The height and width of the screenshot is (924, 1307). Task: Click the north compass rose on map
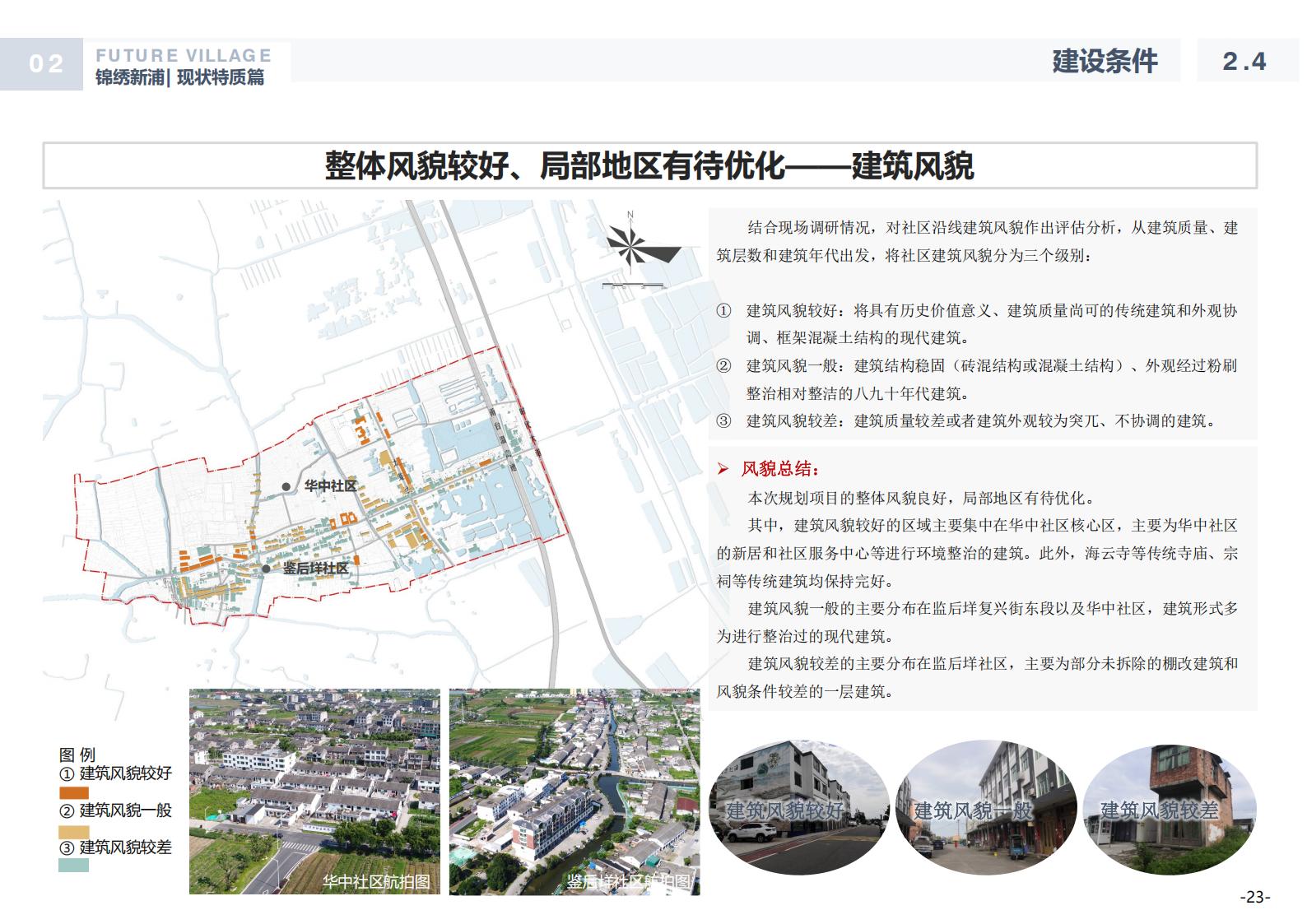coord(643,244)
